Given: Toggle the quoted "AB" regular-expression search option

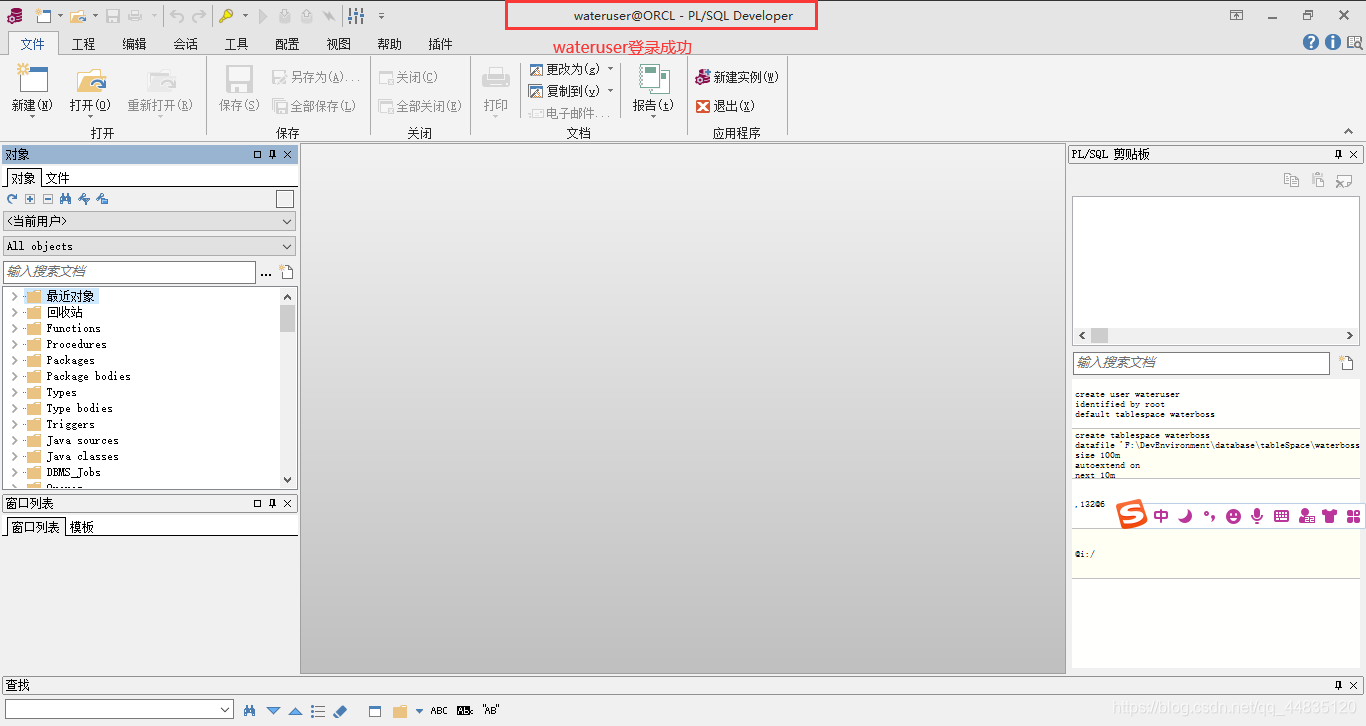Looking at the screenshot, I should 491,711.
